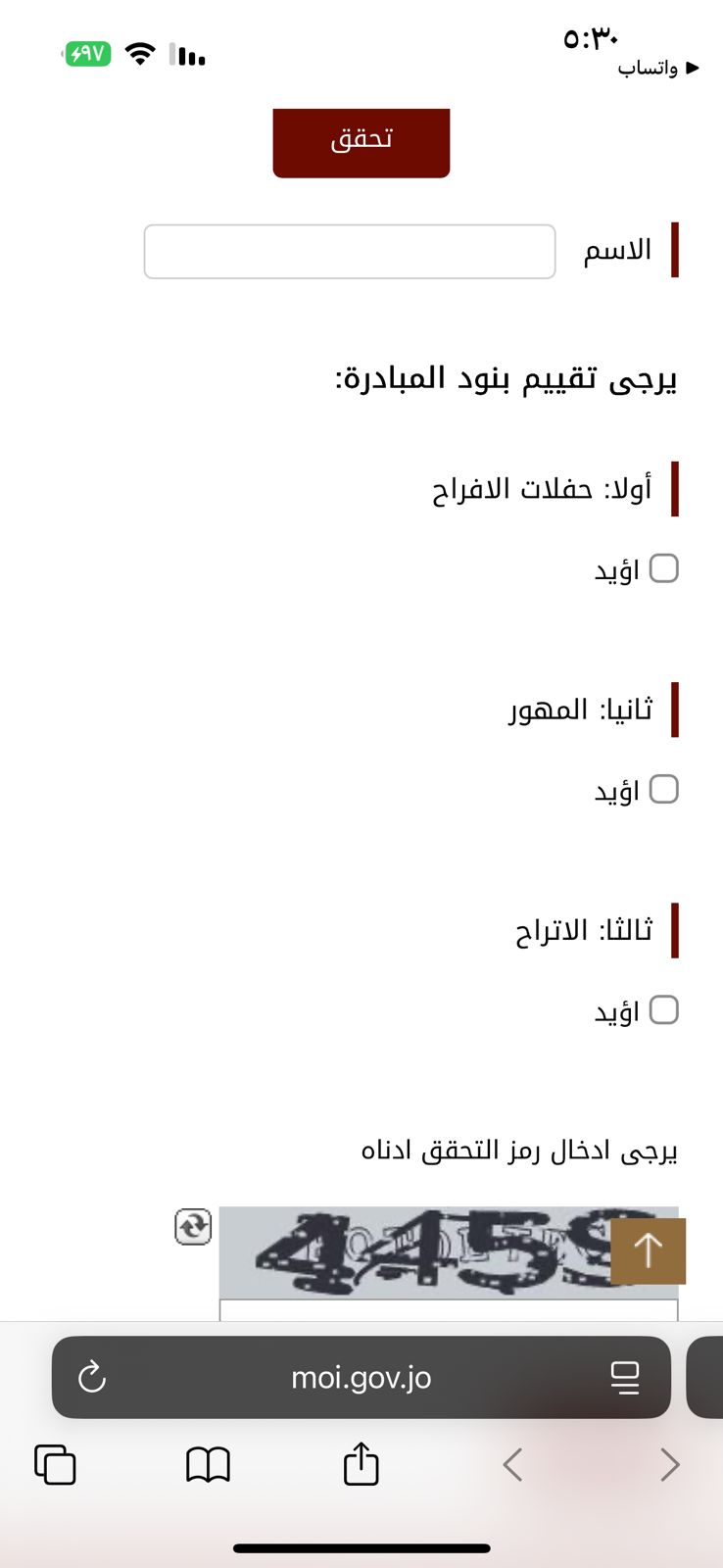Tap the green battery indicator
The image size is (723, 1568).
point(87,54)
